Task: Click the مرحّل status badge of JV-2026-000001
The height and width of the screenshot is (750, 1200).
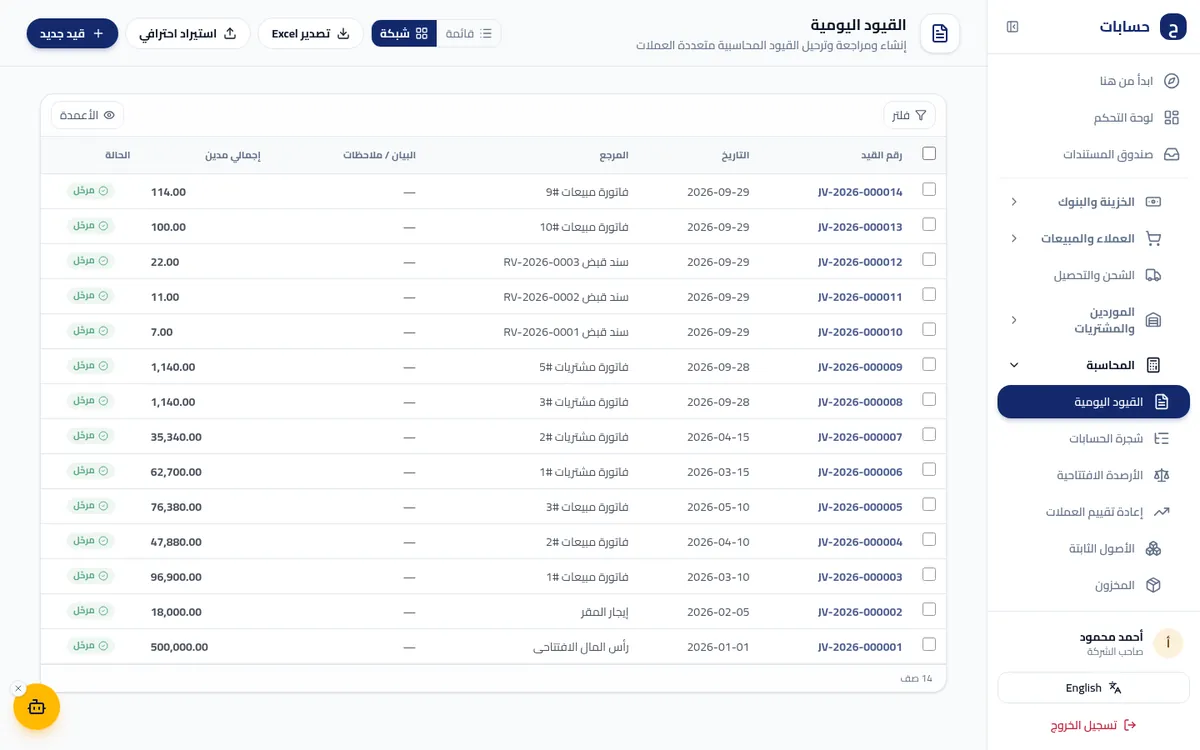Action: point(91,645)
